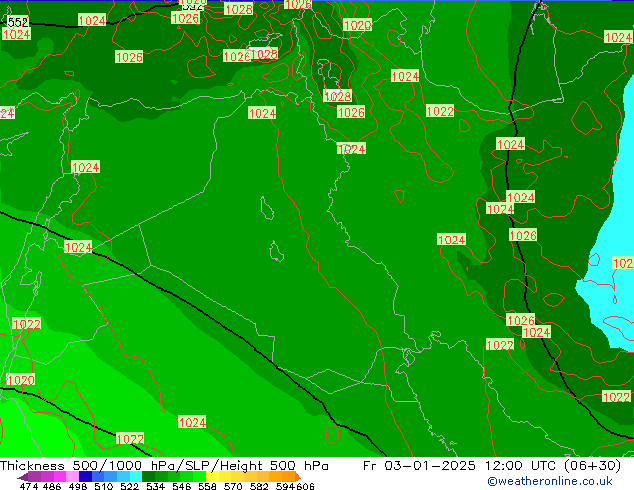Click the chart title 'Thickness 500/1000 hPa/SLP/Height 500 hPa'
Viewport: 634px width, 490px height.
(x=164, y=466)
